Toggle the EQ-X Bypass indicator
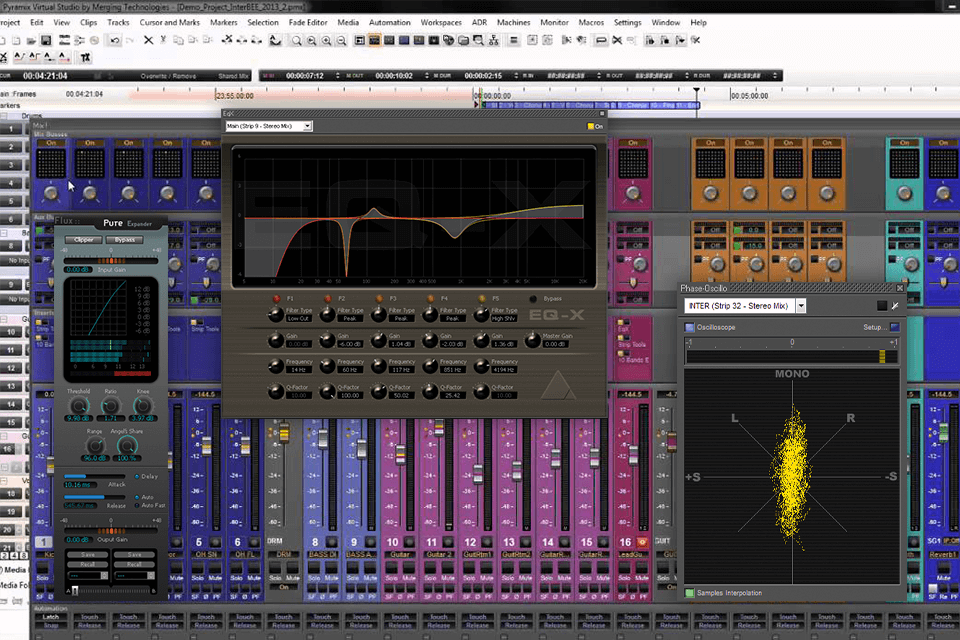Viewport: 960px width, 640px height. tap(533, 298)
